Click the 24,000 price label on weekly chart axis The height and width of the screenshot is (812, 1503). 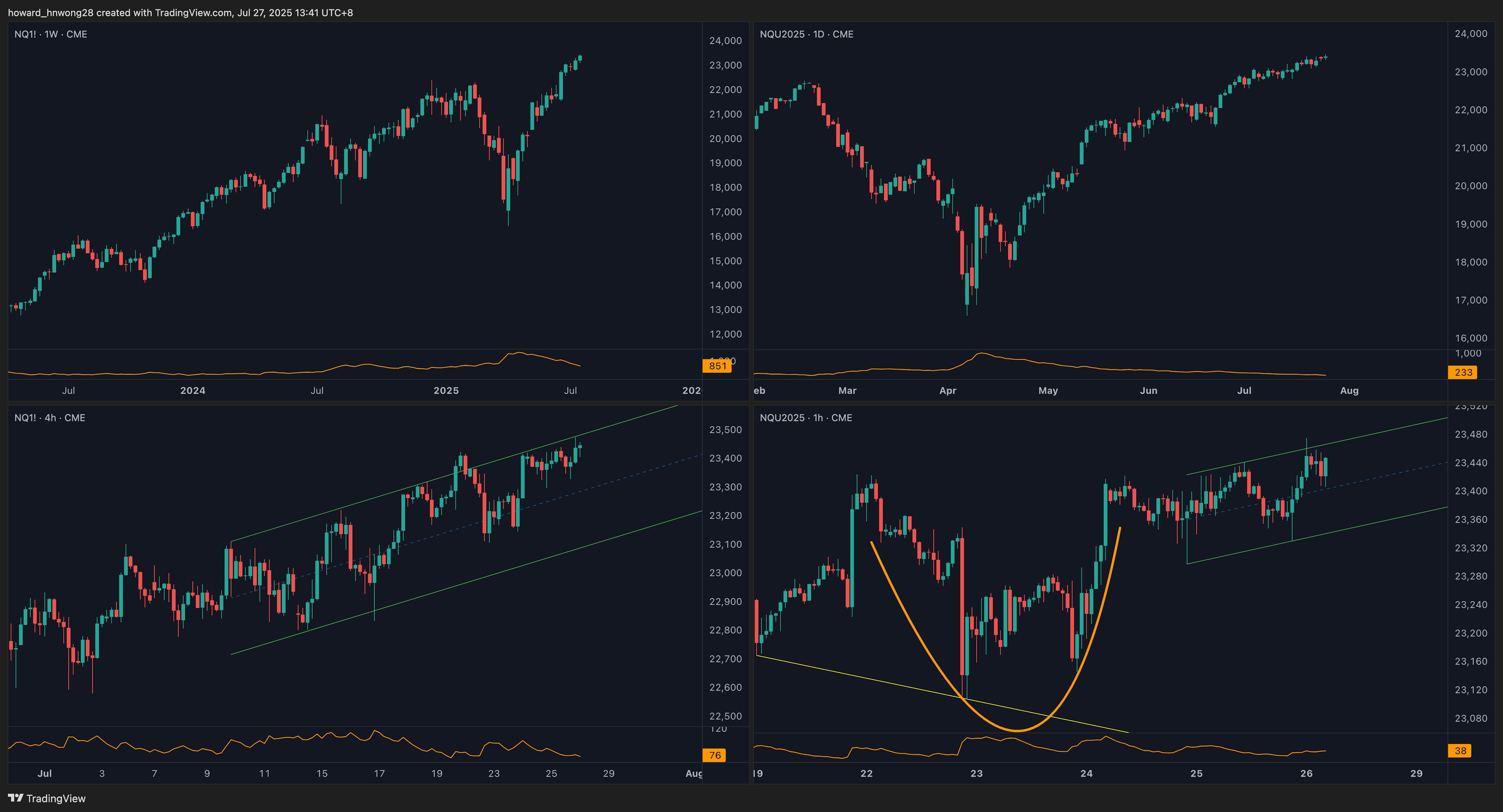pos(725,41)
